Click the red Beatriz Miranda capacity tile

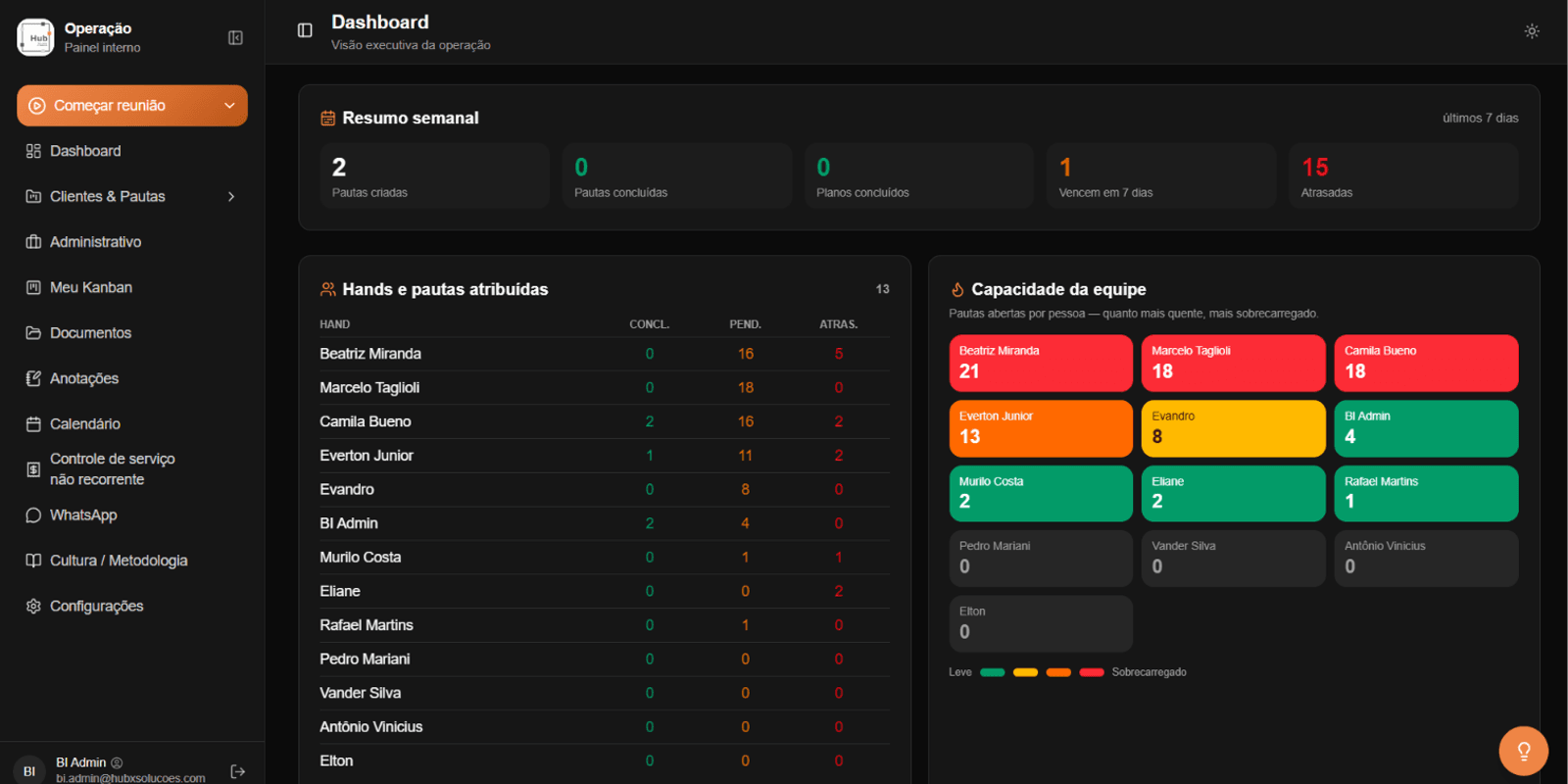click(x=1041, y=364)
